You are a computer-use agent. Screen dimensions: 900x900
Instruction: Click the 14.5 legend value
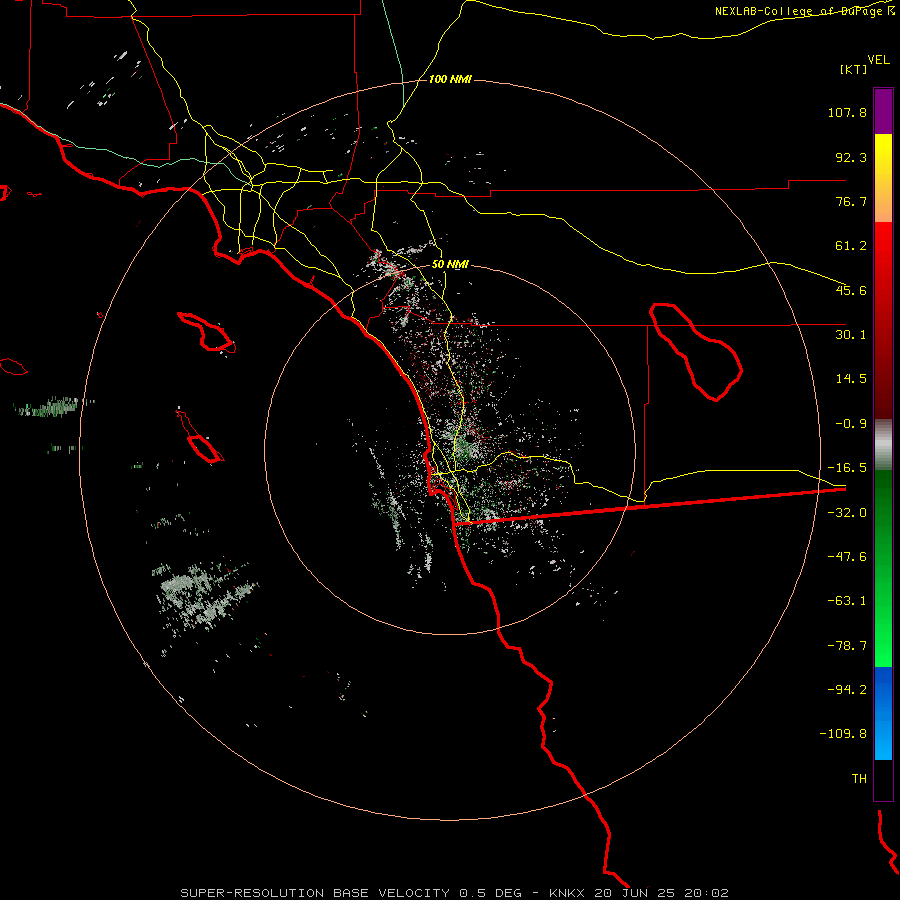(851, 379)
